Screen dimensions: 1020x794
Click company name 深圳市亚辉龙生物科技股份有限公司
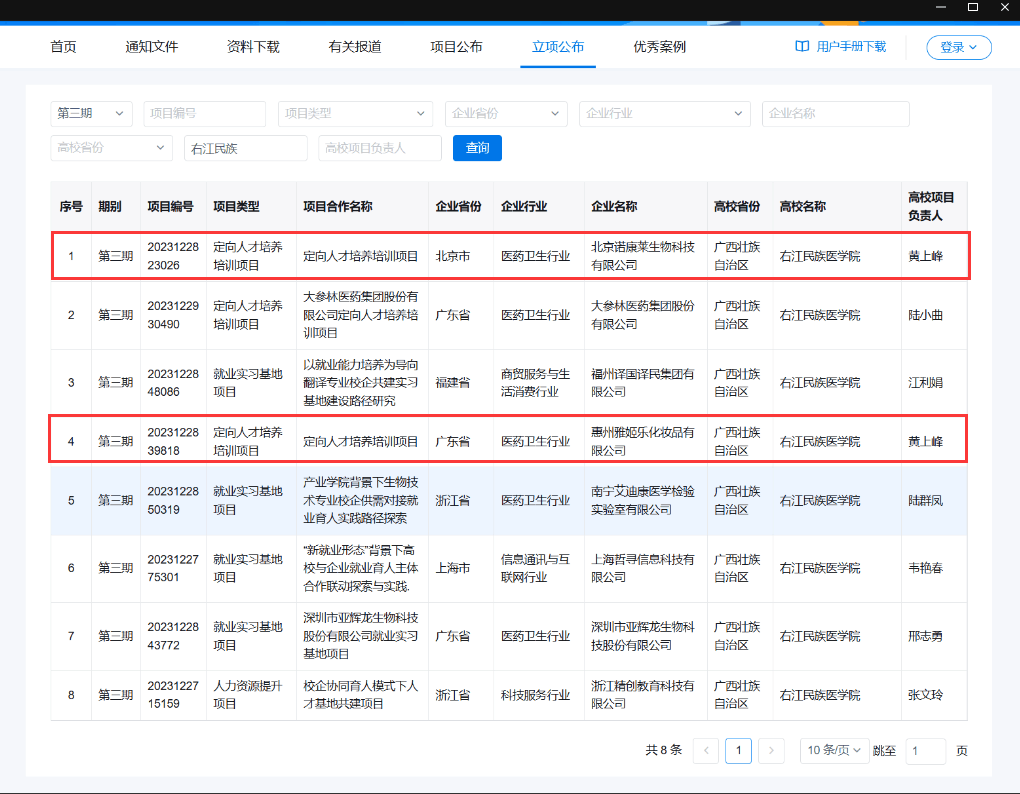click(643, 636)
